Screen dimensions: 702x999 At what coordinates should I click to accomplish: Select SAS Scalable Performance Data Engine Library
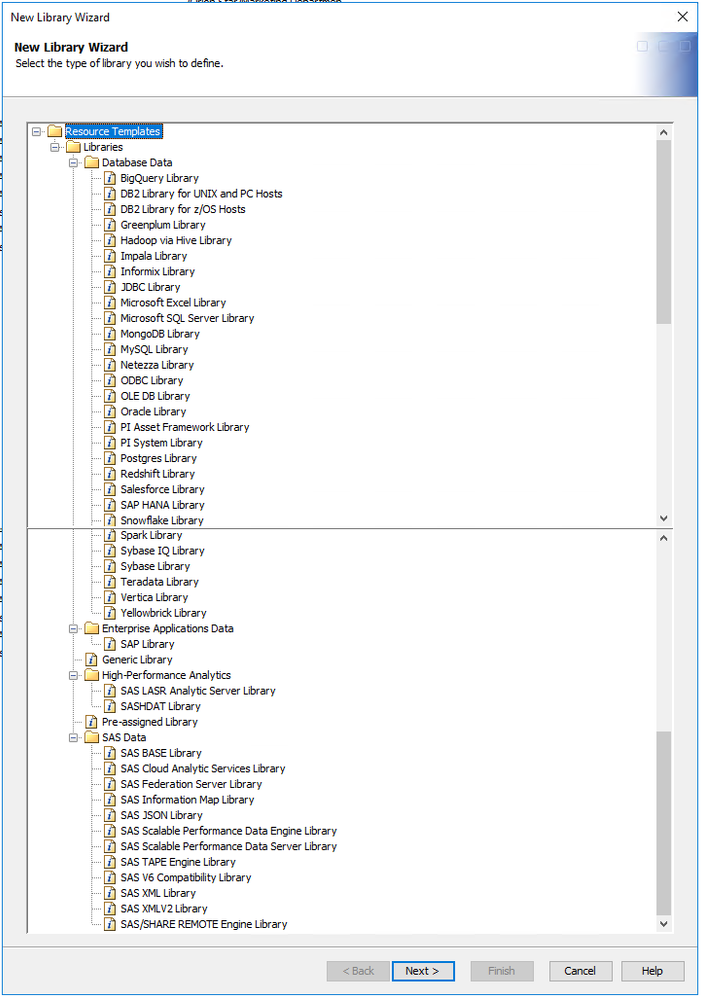tap(229, 831)
